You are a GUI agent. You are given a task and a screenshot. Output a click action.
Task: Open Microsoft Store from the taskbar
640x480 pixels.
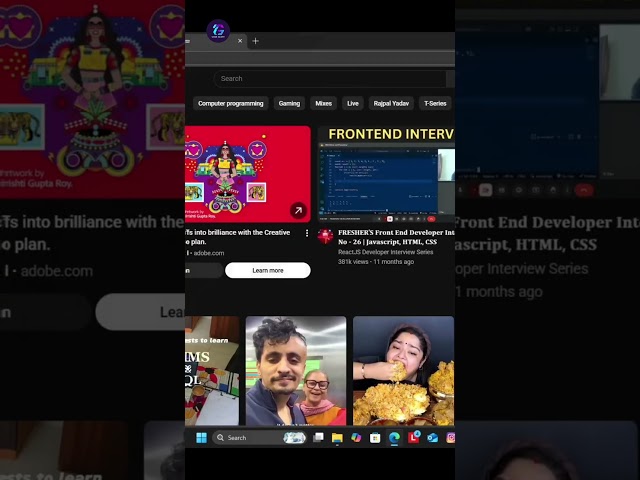point(375,438)
